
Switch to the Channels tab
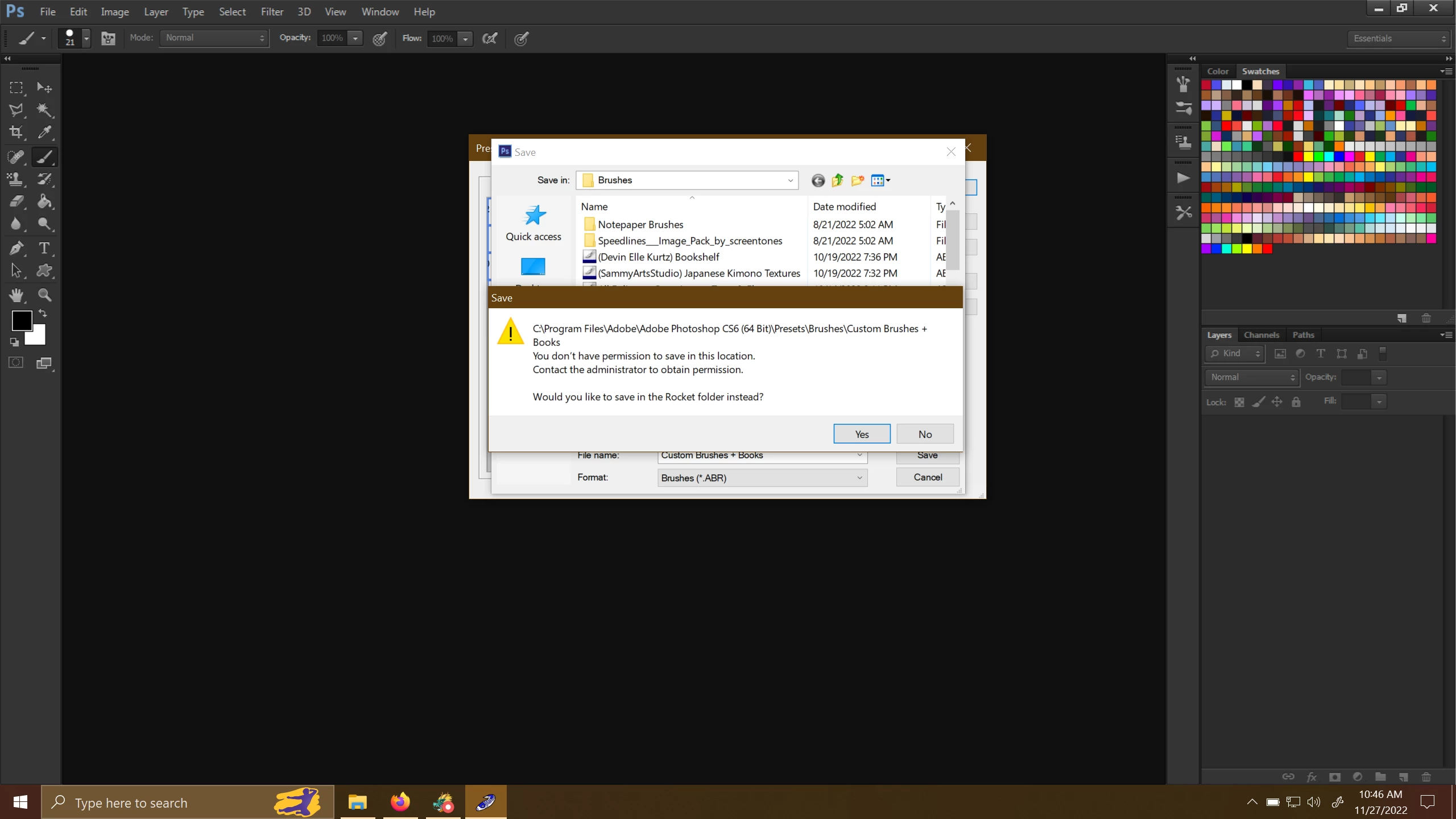pos(1261,335)
